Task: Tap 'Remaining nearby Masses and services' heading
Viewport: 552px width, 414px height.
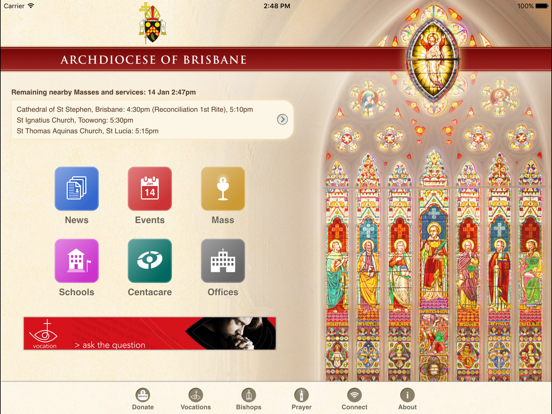Action: pyautogui.click(x=104, y=92)
